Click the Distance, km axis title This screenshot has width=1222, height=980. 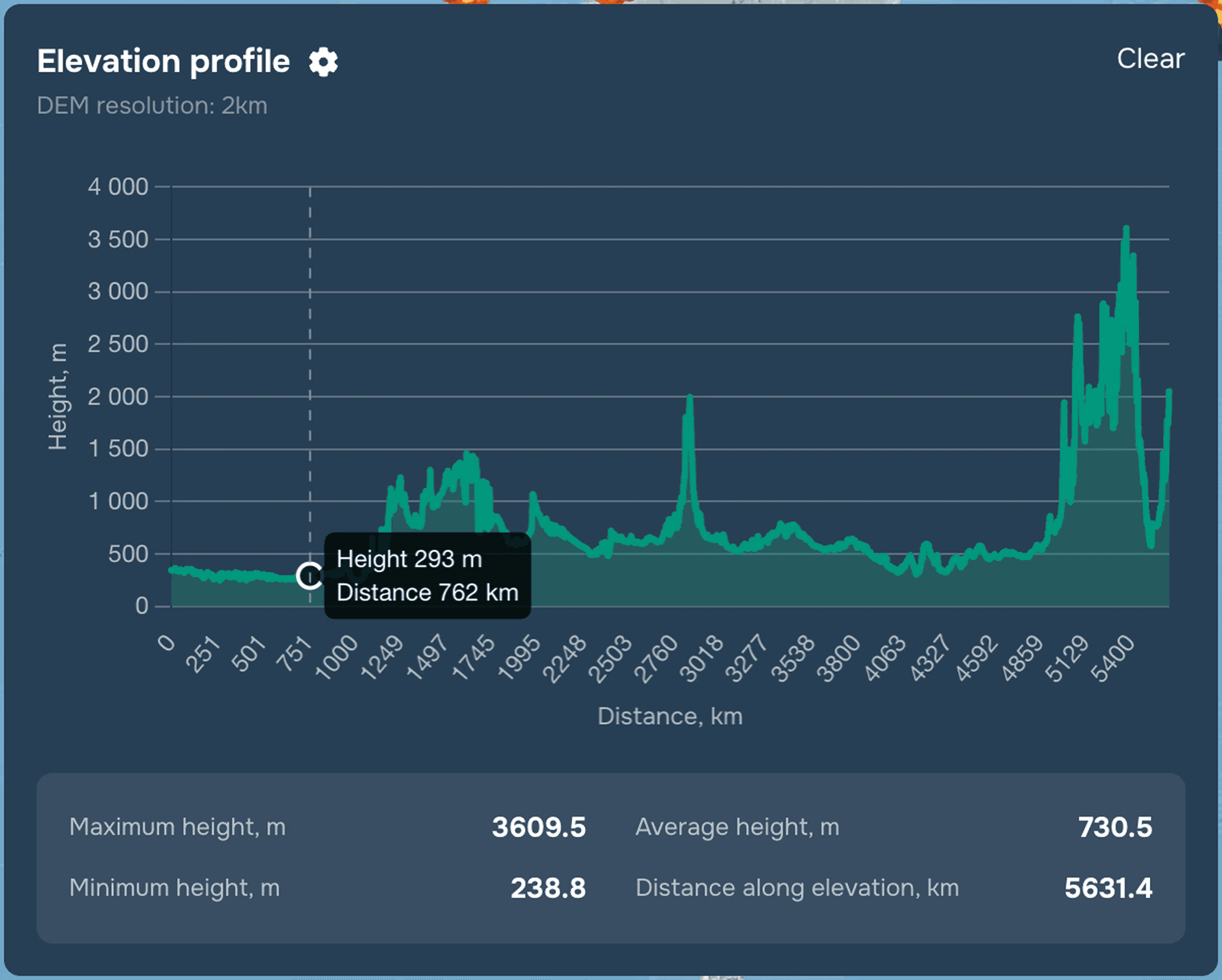tap(669, 716)
